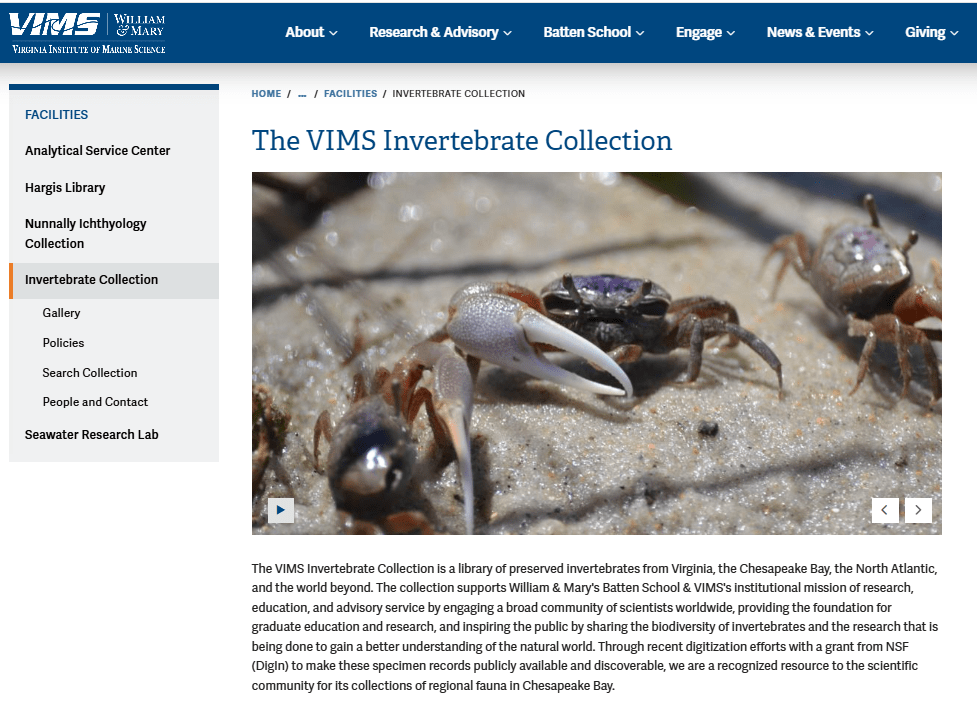Select Invertebrate Collection in sidebar

tap(91, 280)
